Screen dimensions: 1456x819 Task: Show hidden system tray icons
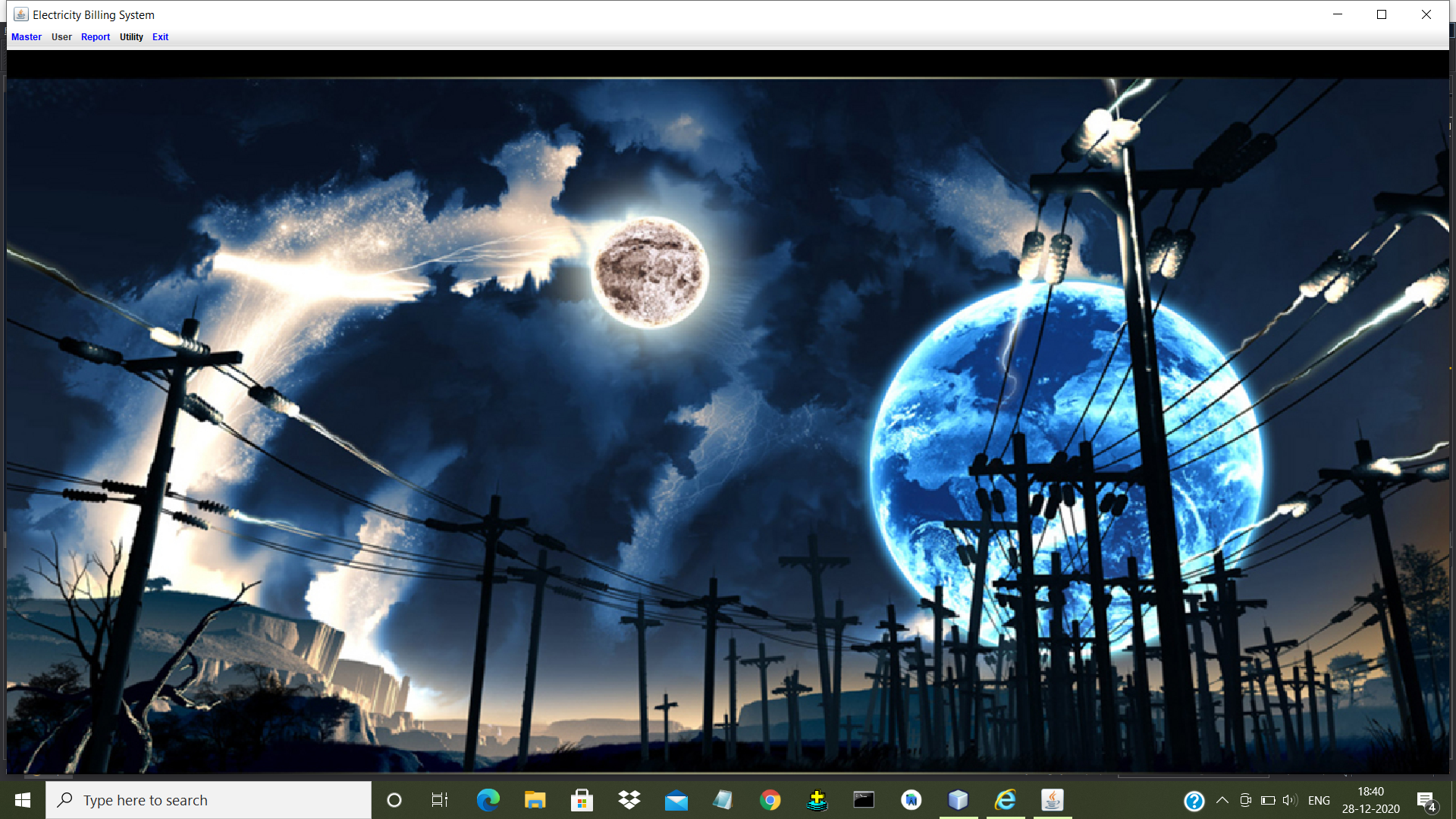tap(1222, 800)
